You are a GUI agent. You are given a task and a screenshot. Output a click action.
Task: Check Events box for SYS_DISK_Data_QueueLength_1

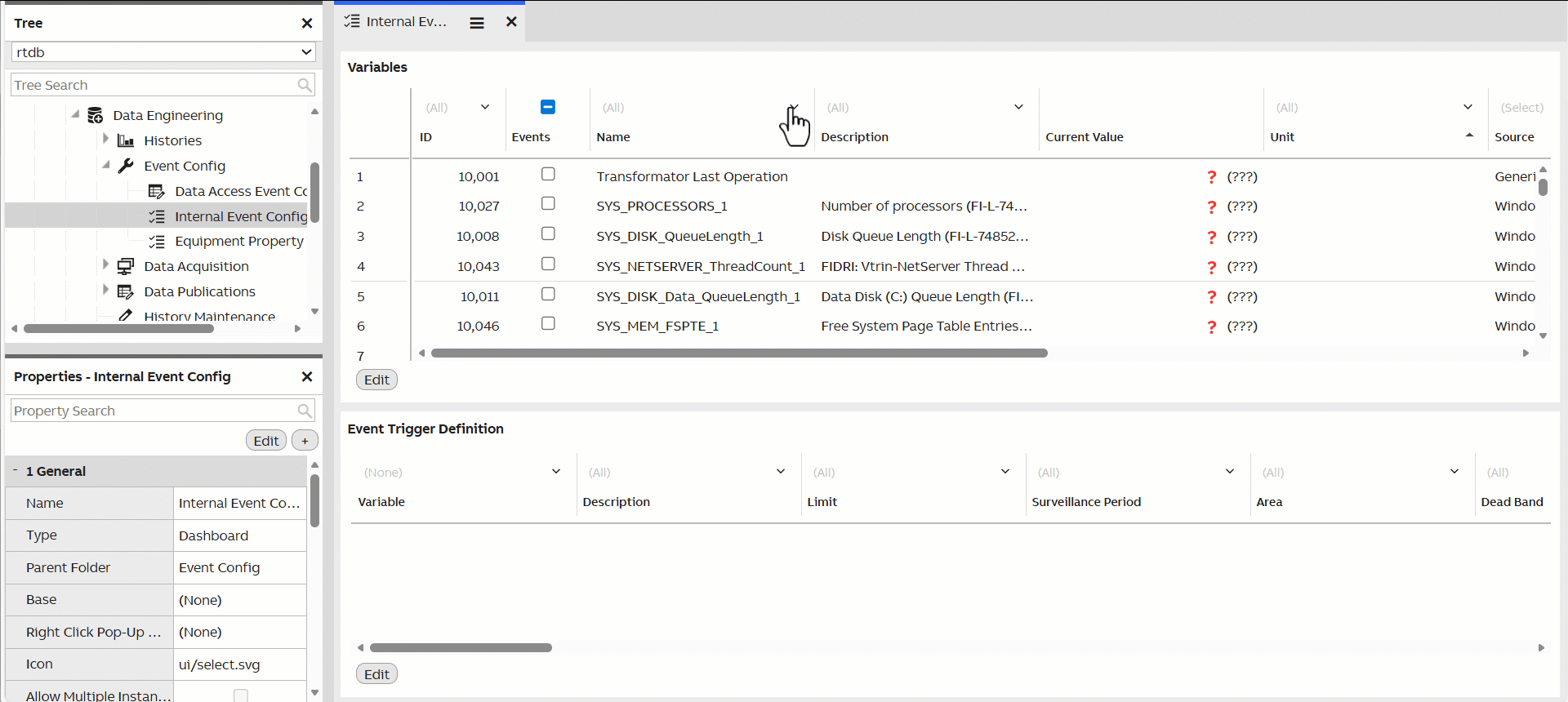tap(548, 294)
